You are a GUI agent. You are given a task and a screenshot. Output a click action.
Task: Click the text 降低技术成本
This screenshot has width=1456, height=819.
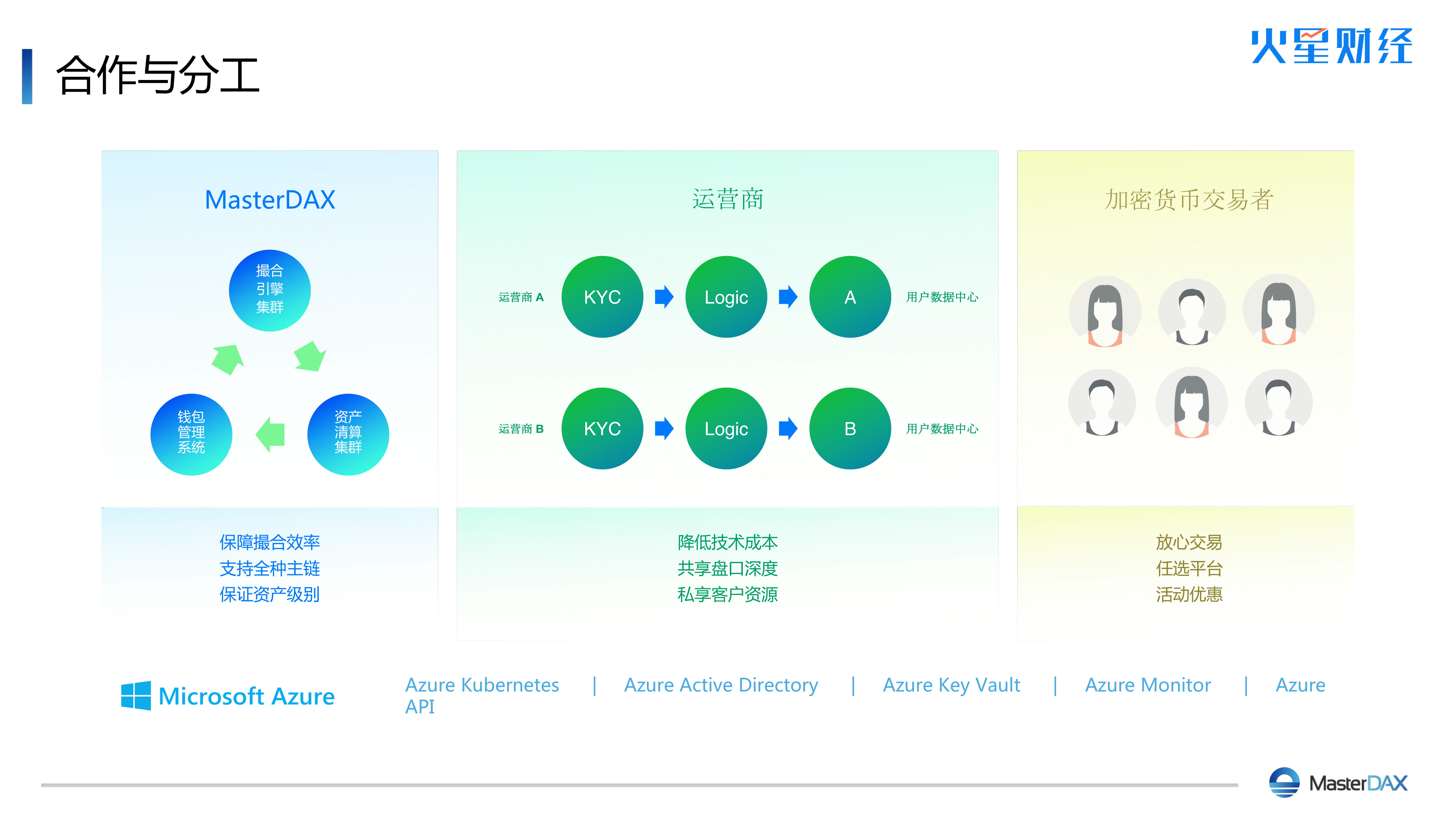(727, 542)
